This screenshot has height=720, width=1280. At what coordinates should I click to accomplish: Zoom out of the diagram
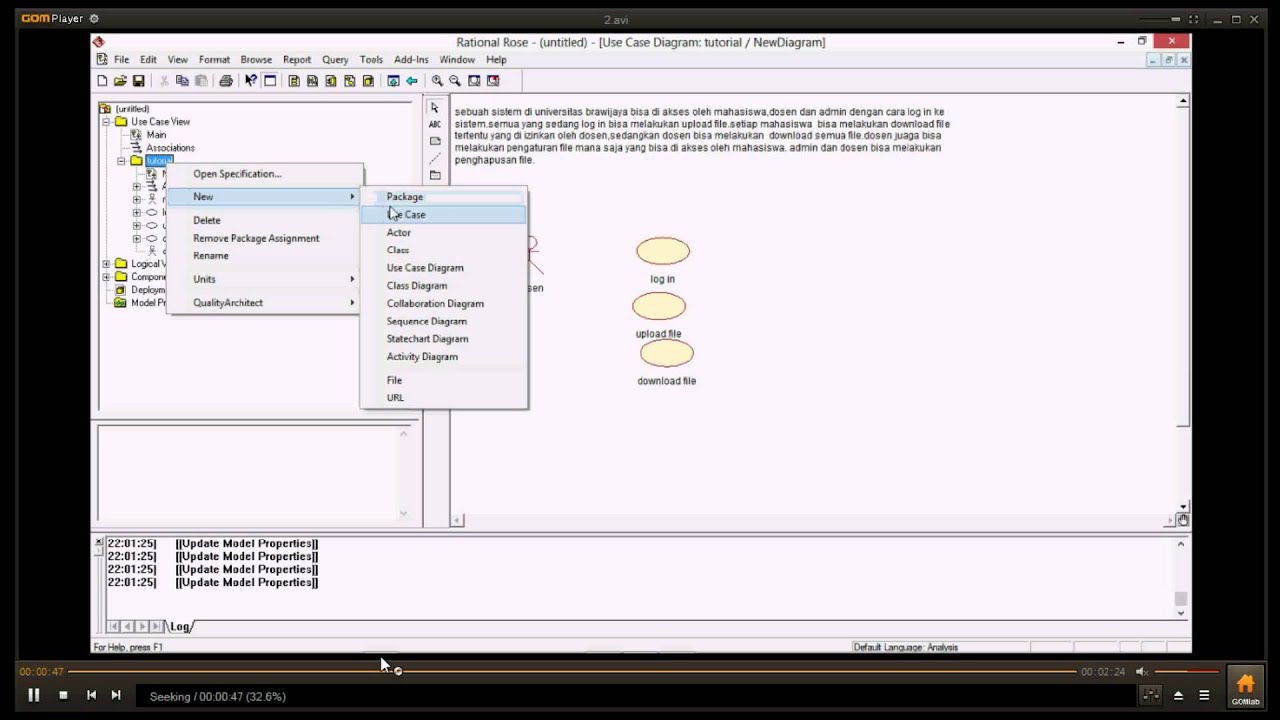(455, 81)
